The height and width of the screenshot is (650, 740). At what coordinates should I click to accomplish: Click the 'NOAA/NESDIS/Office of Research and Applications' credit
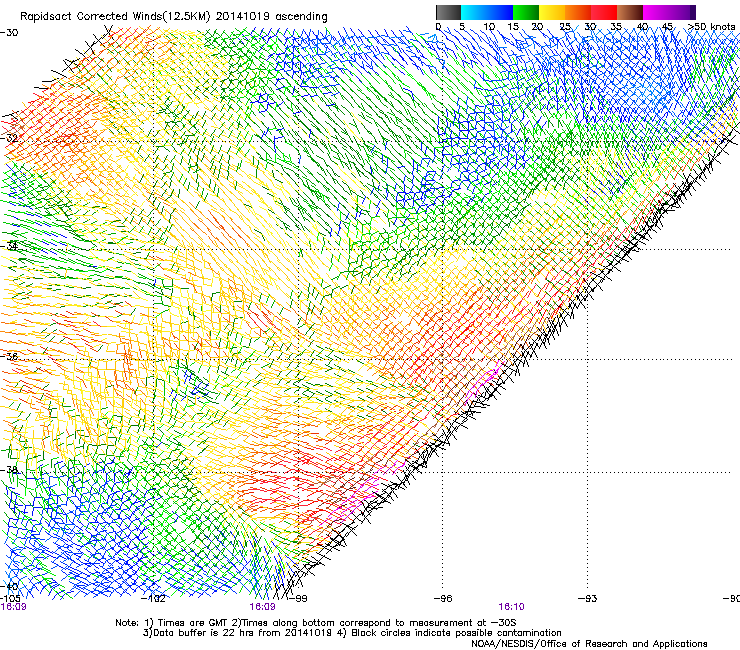[589, 644]
